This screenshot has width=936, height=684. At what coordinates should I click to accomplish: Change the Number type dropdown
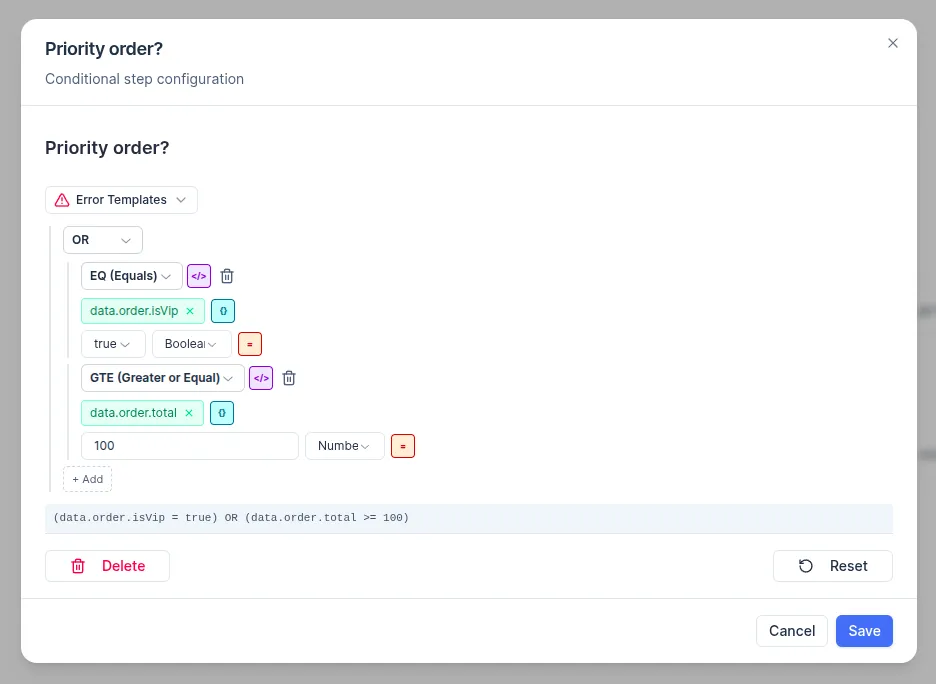(344, 446)
